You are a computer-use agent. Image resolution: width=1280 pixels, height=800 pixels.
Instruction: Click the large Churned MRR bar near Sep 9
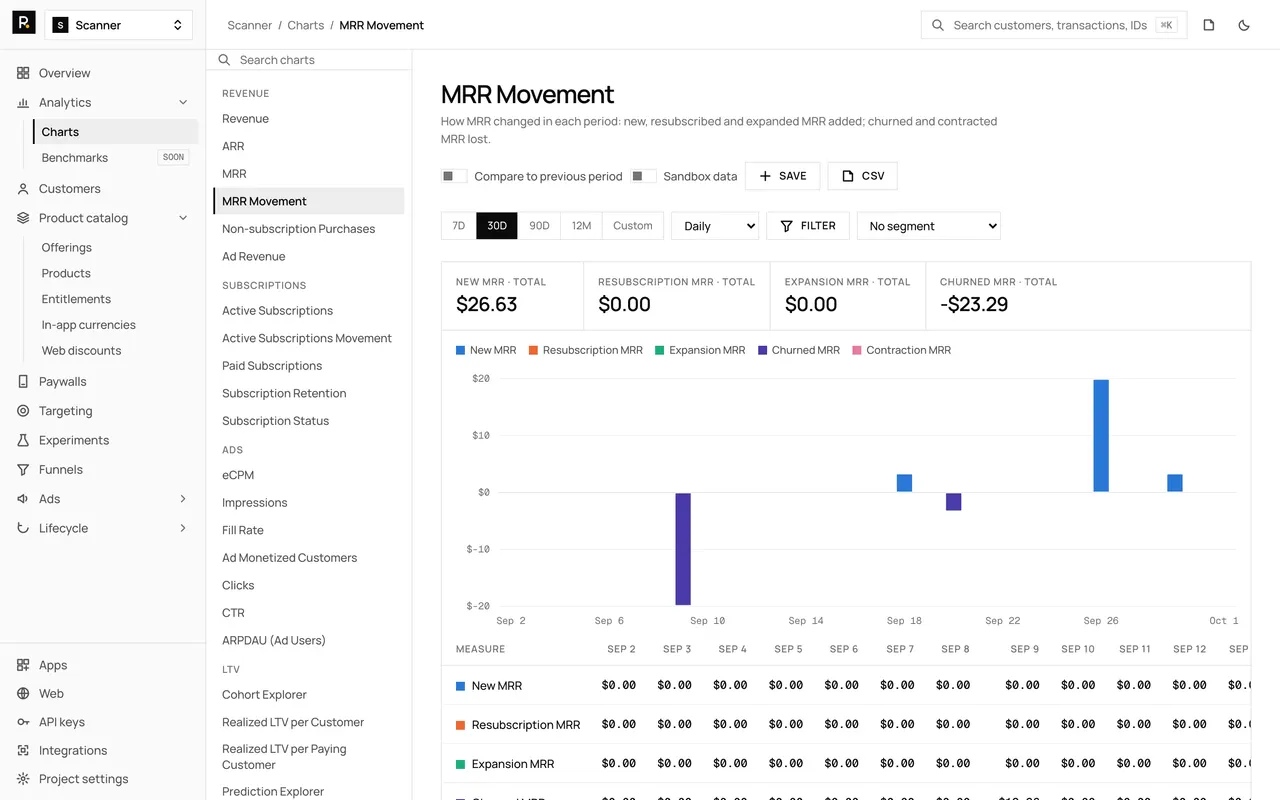683,549
